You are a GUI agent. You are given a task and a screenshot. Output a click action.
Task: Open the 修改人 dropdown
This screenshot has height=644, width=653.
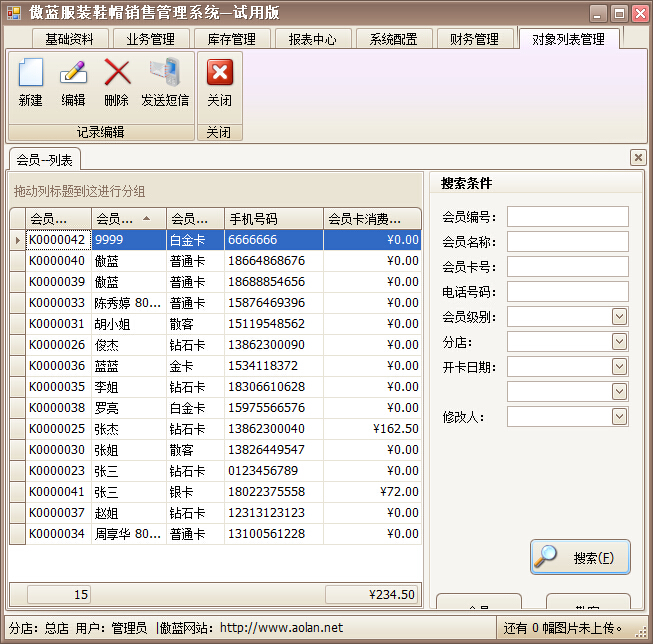click(619, 417)
